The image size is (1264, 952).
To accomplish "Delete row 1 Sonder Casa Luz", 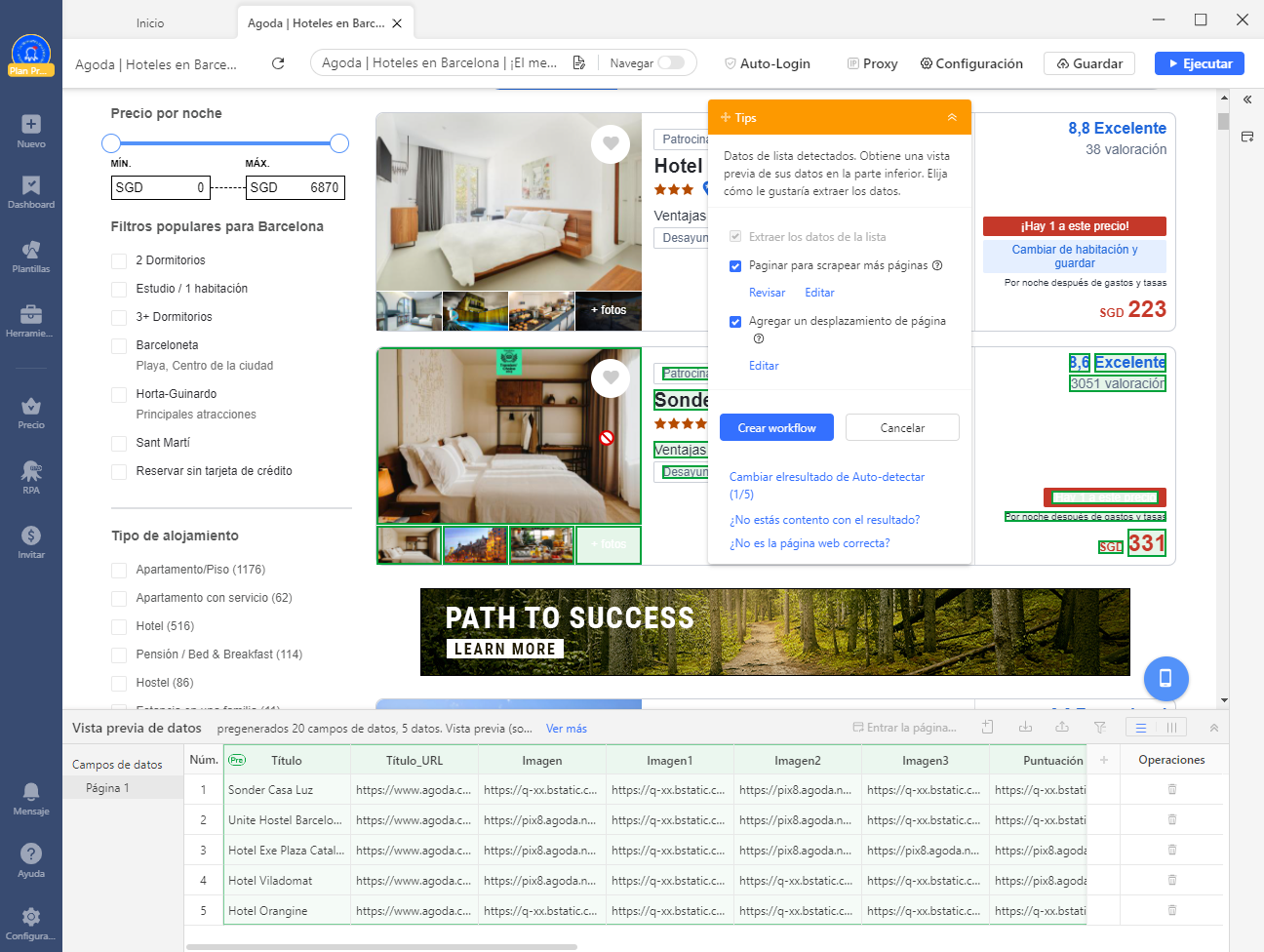I will pyautogui.click(x=1172, y=789).
